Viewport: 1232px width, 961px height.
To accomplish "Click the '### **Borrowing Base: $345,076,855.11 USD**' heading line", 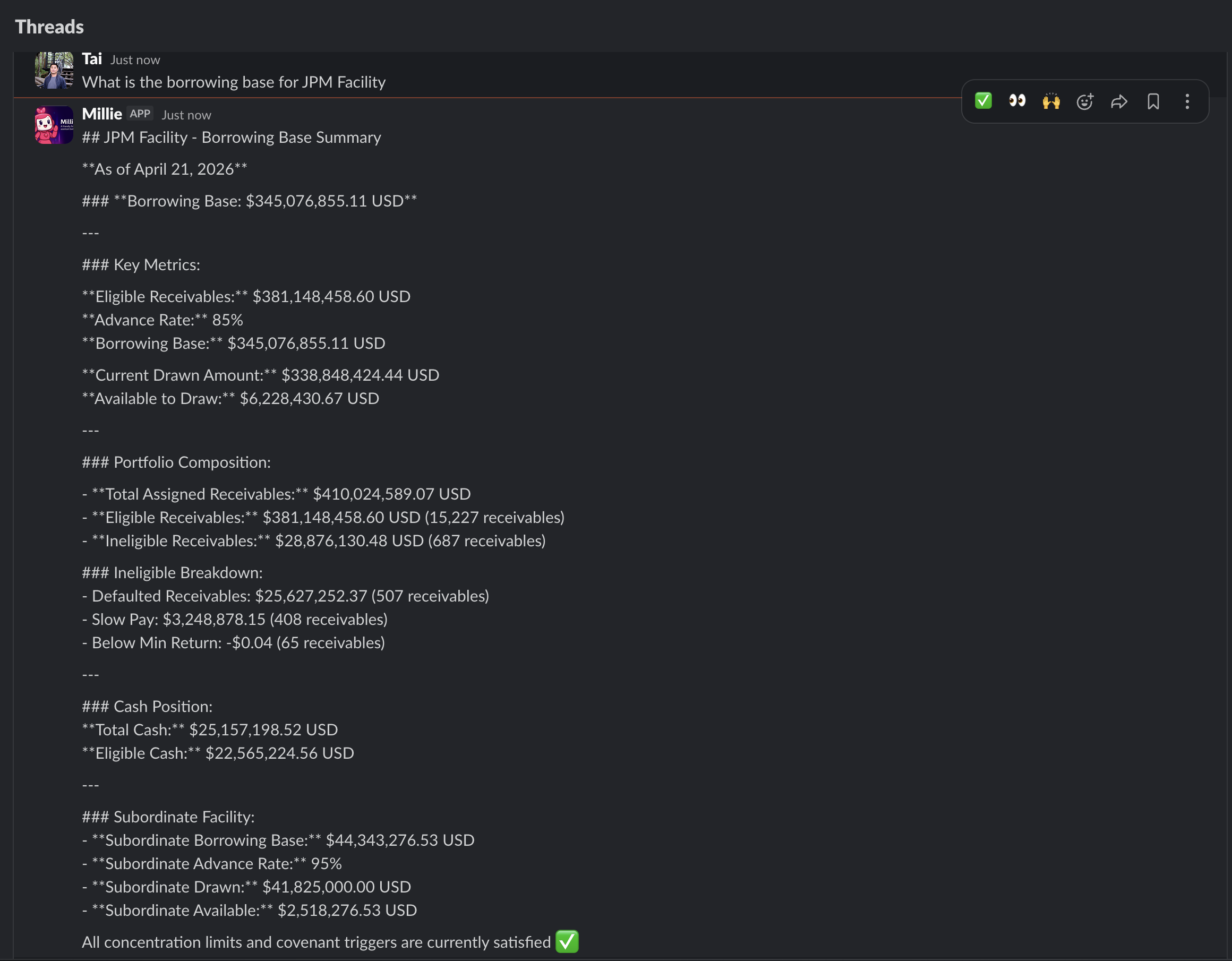I will 250,201.
